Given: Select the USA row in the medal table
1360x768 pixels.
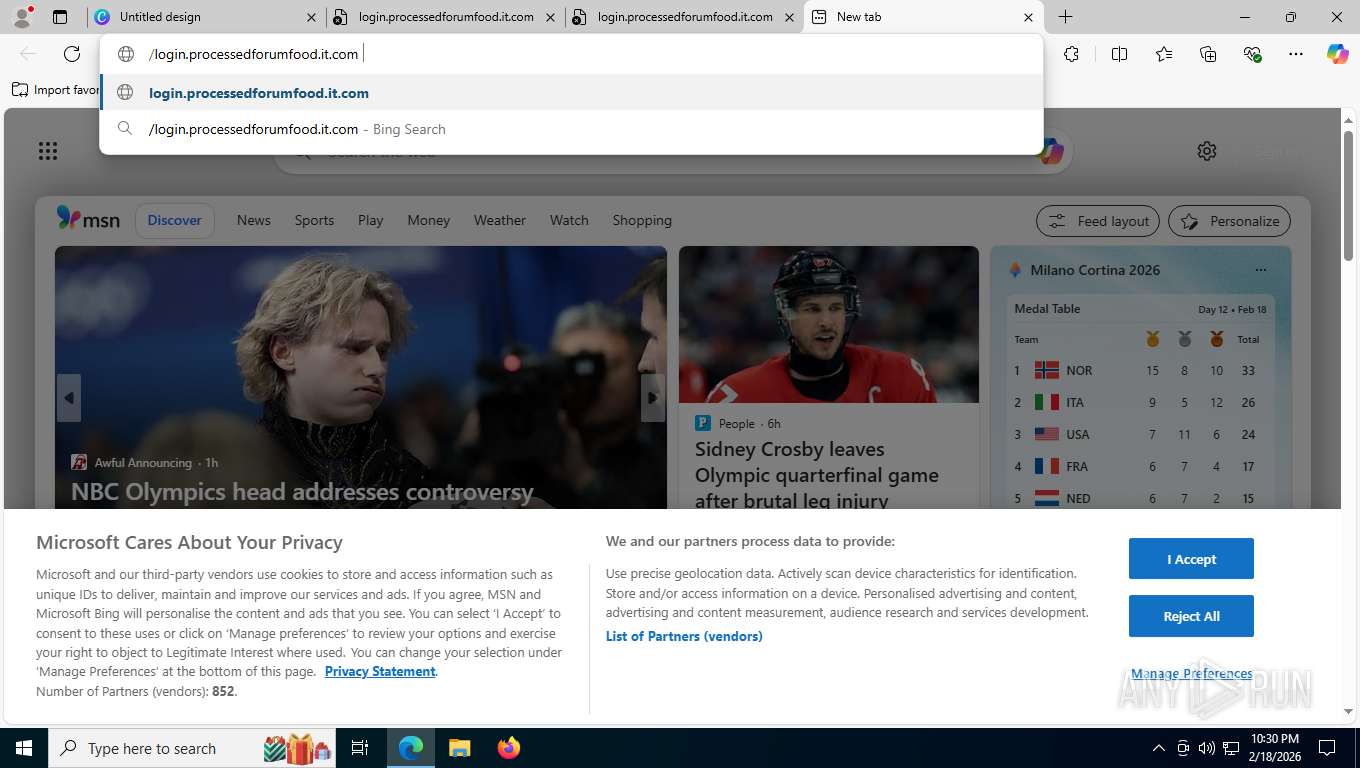Looking at the screenshot, I should 1138,434.
